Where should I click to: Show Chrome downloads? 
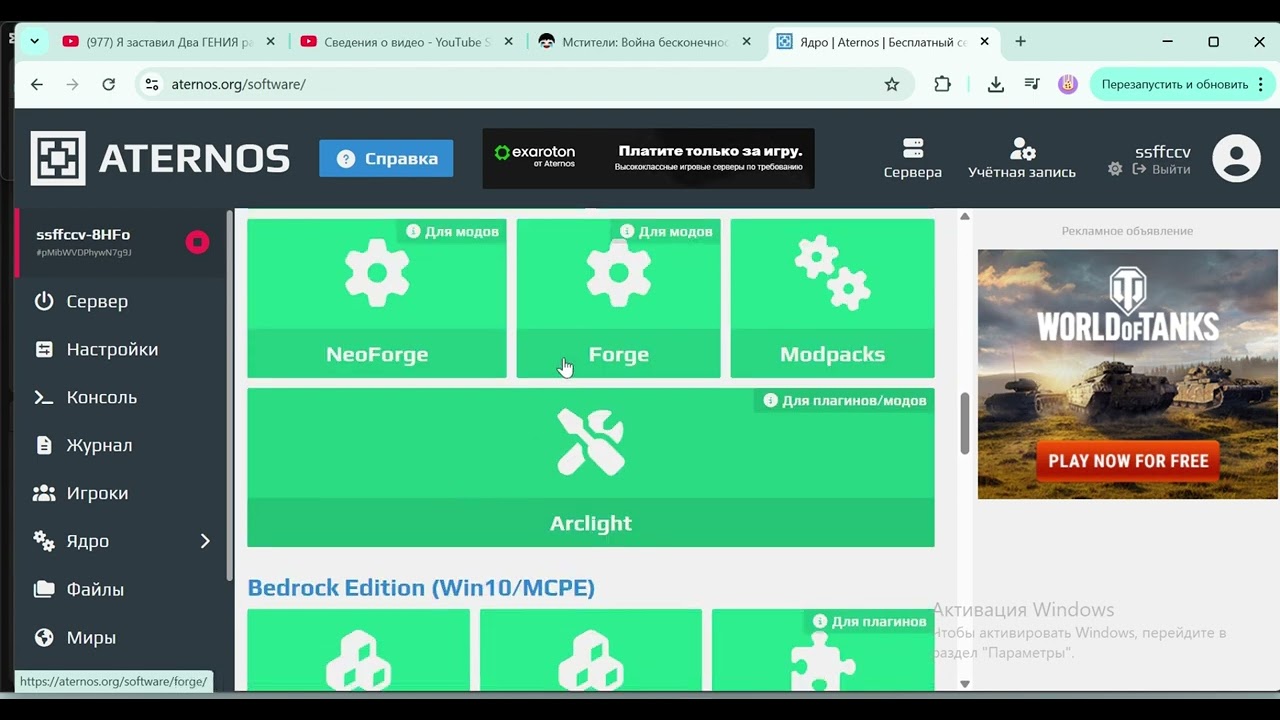click(995, 85)
